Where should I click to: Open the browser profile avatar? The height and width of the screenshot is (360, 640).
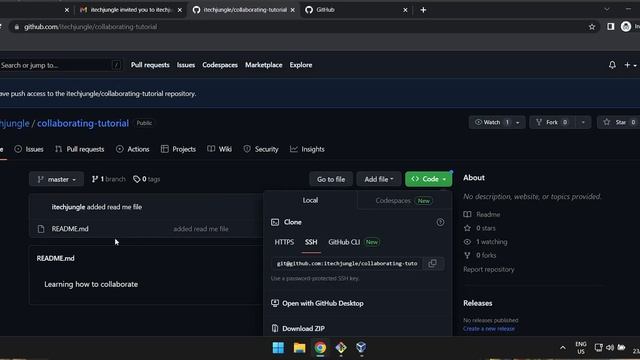pyautogui.click(x=626, y=27)
